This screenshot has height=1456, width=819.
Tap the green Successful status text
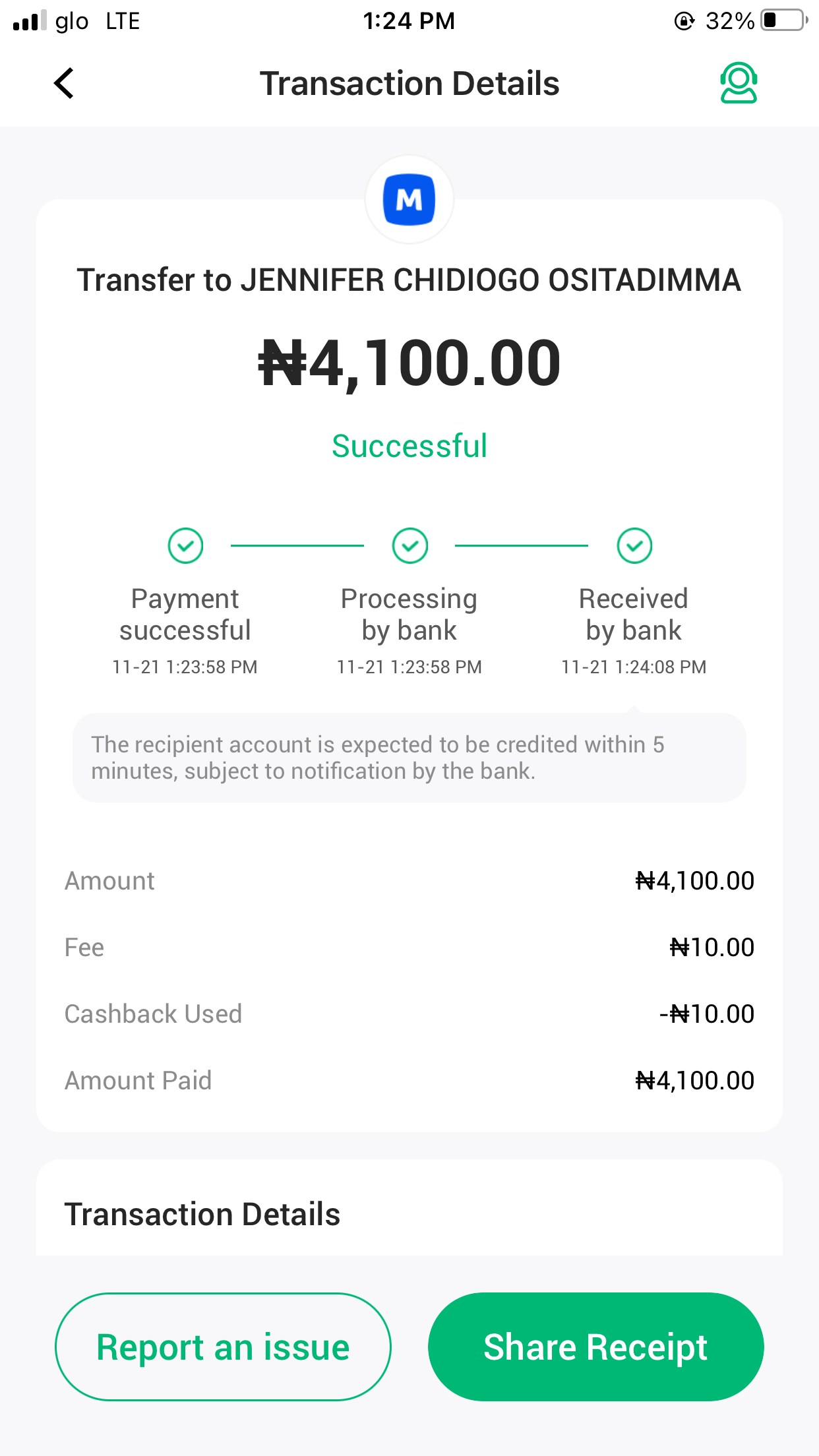409,446
